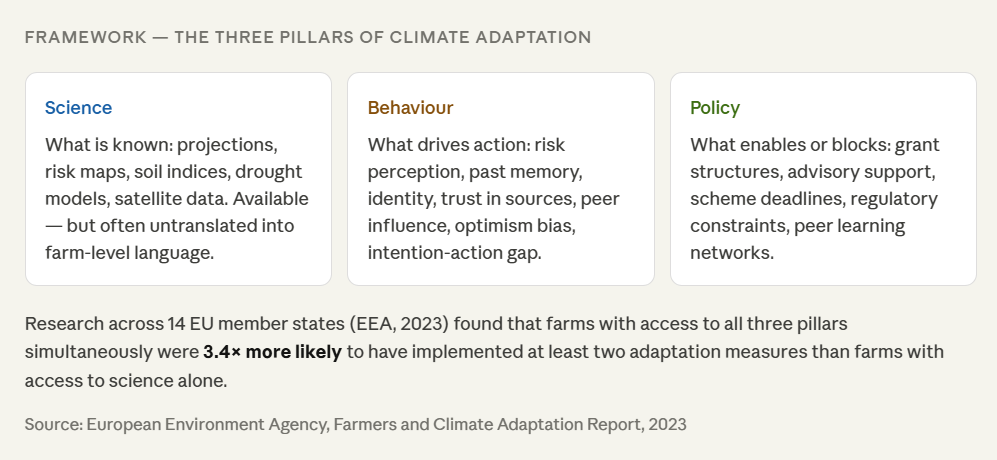Click the Science card heading

pos(78,108)
